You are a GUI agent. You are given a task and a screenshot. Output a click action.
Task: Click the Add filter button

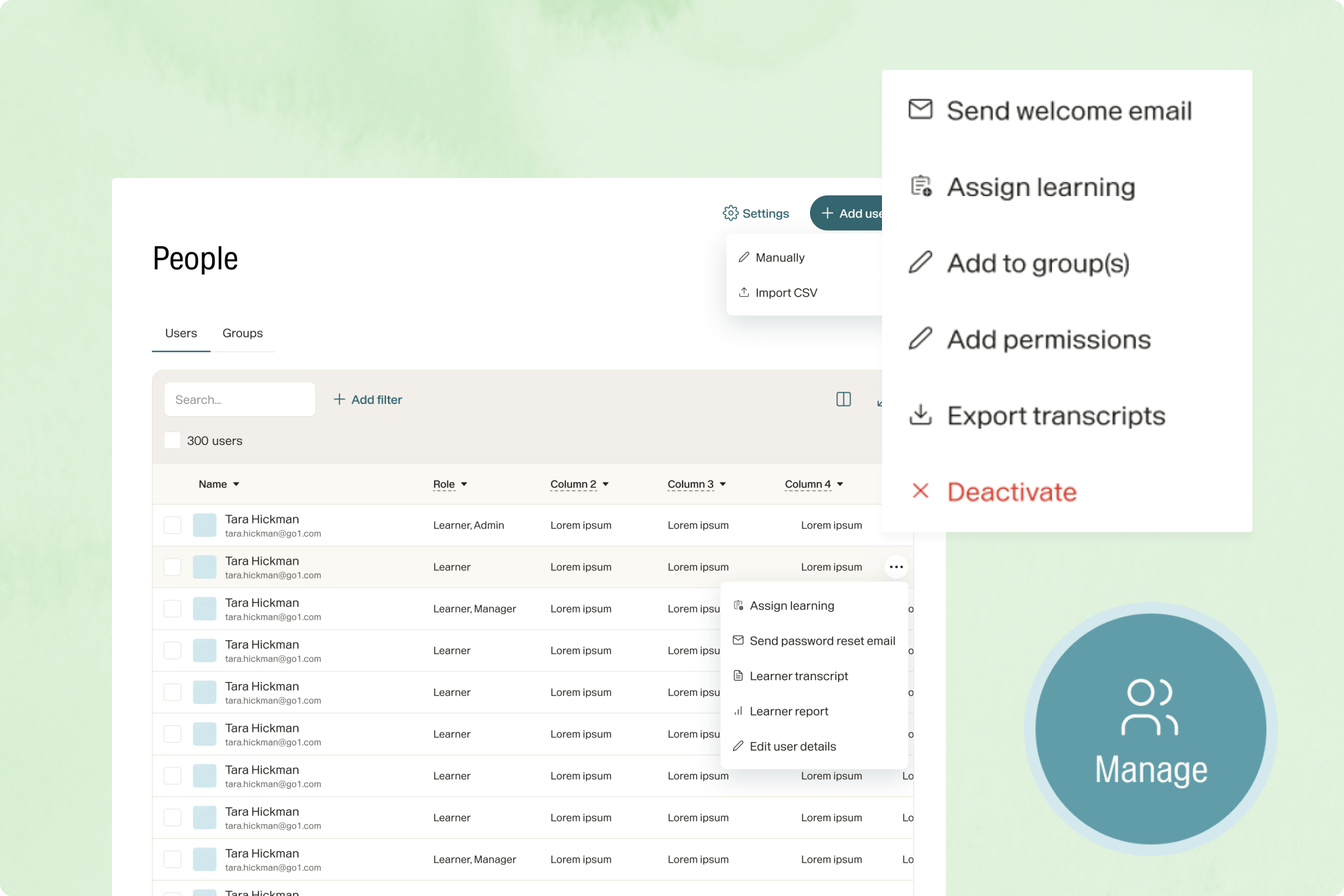click(x=368, y=399)
